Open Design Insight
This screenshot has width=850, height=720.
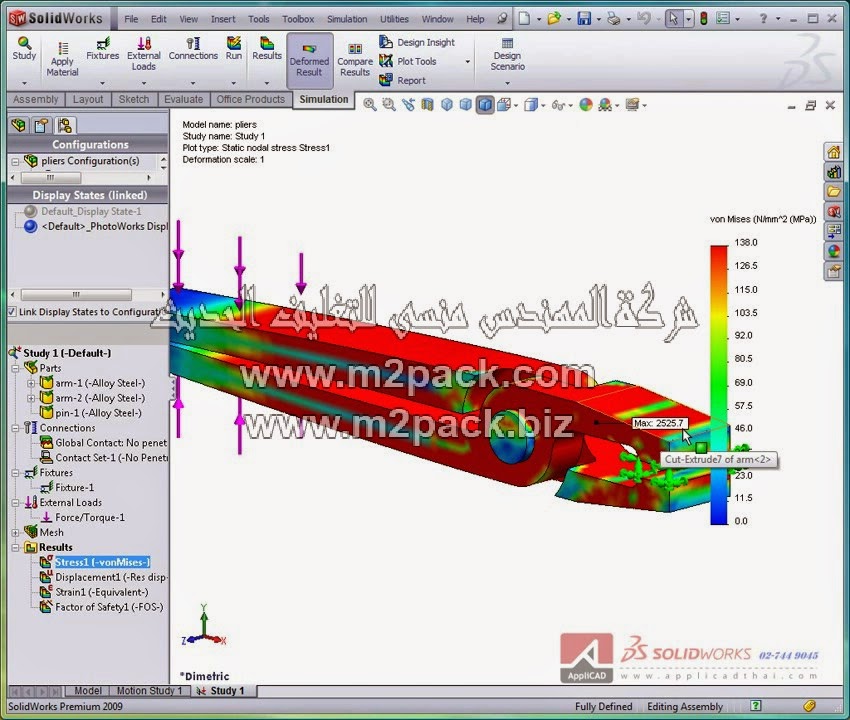coord(417,42)
